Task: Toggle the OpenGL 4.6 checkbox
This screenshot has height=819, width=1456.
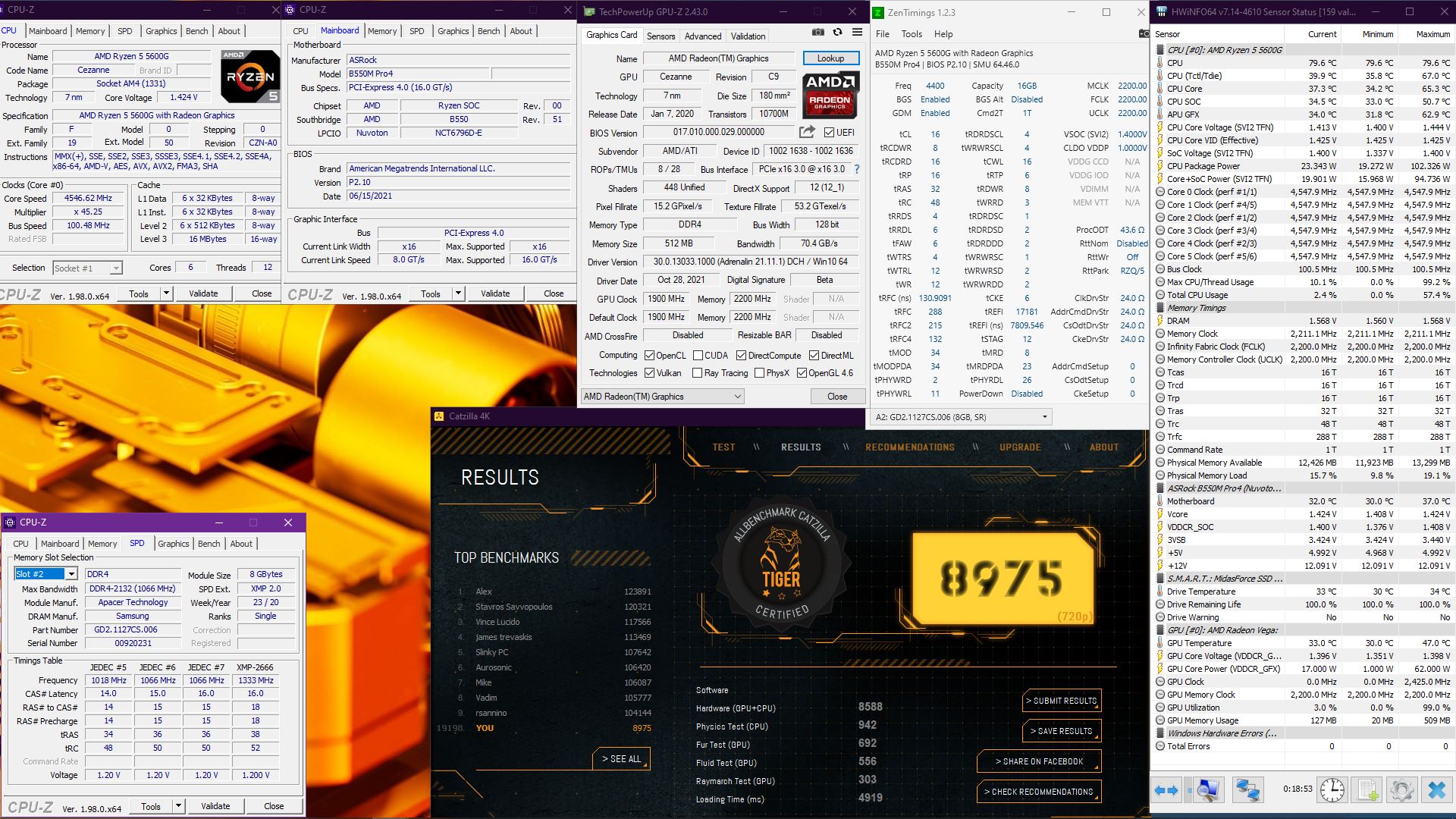Action: (802, 373)
